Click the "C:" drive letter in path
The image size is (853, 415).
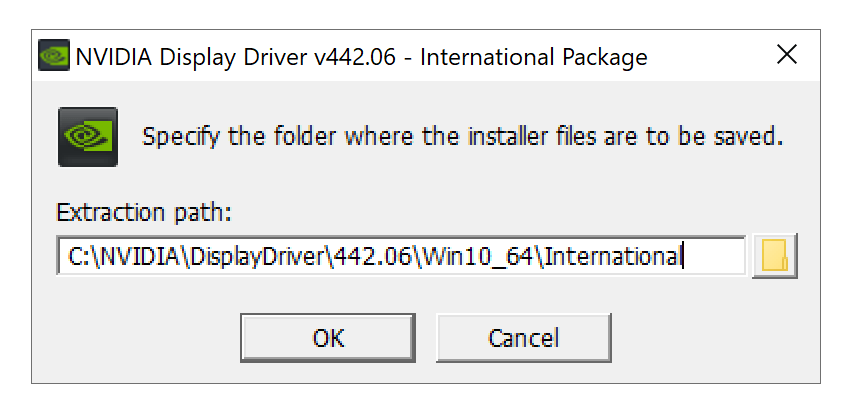point(78,256)
